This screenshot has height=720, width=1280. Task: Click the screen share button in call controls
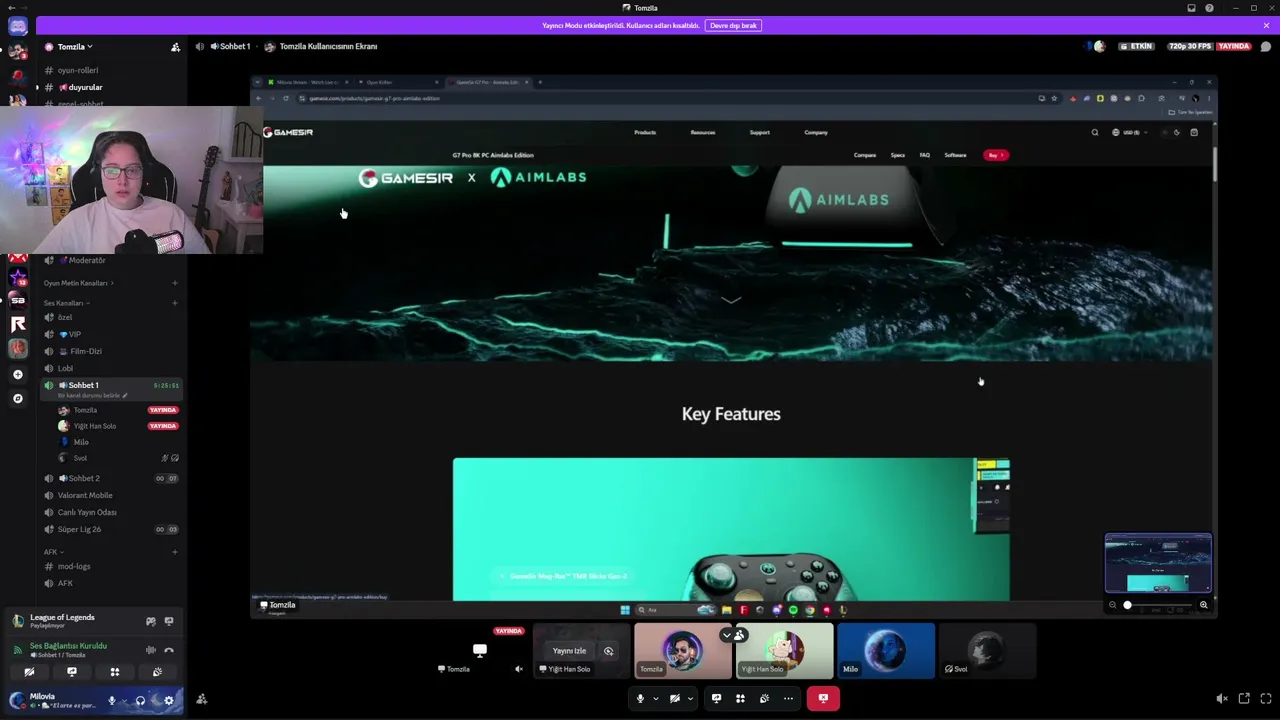(716, 698)
